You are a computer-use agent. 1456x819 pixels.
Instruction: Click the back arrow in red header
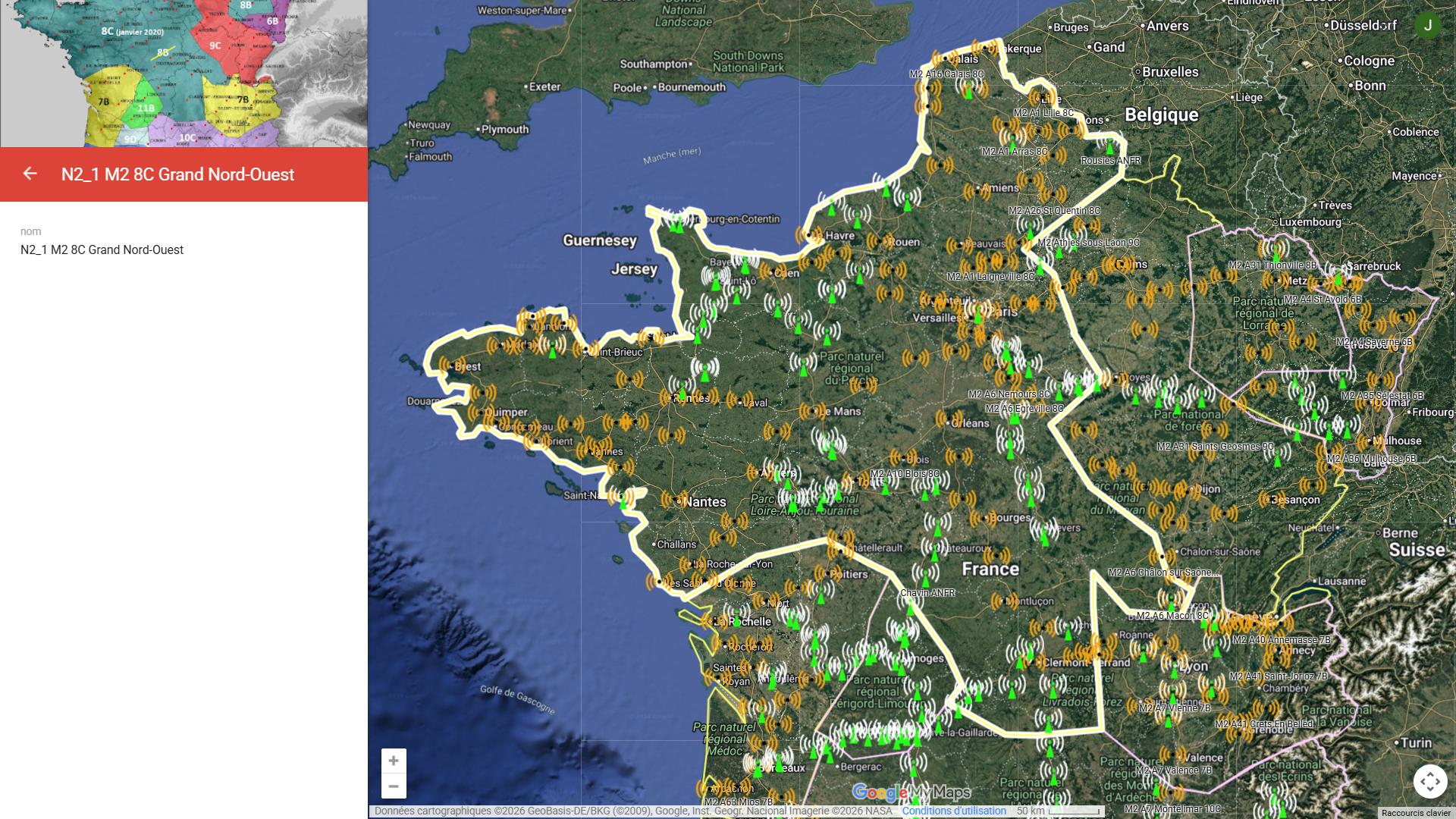[30, 174]
